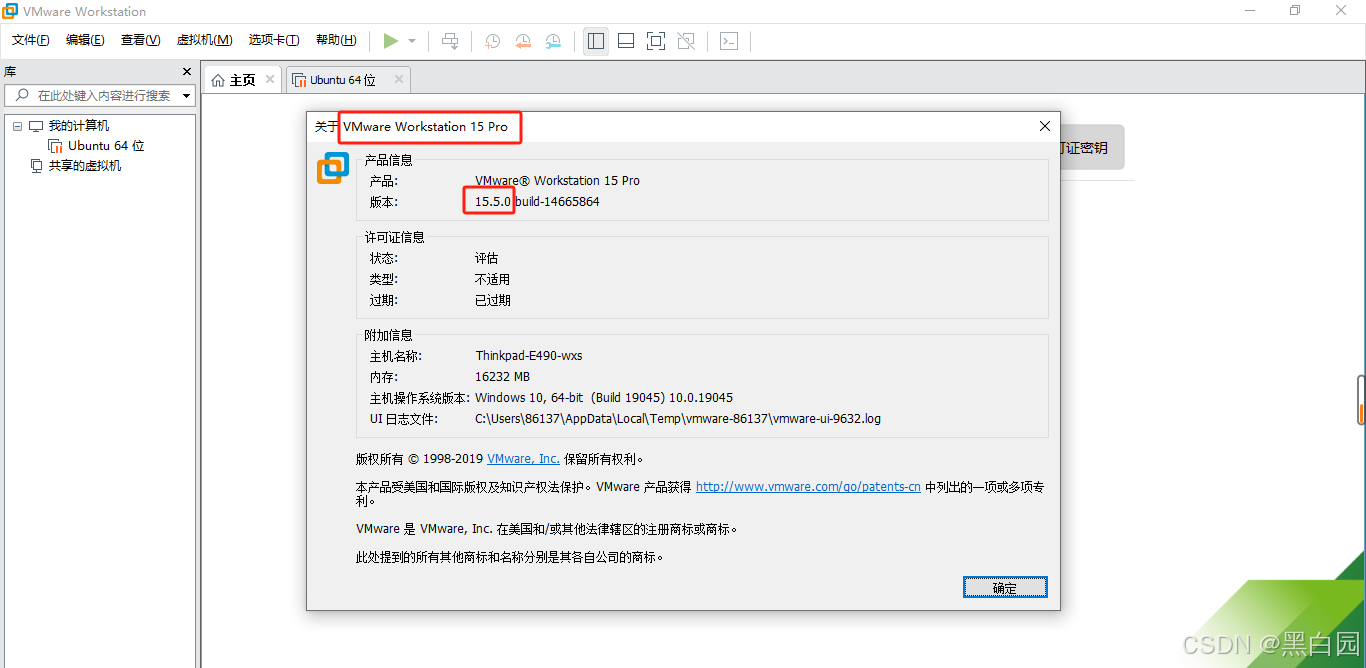Click version text 15.5.0 build-14665864
This screenshot has width=1366, height=668.
pyautogui.click(x=537, y=202)
